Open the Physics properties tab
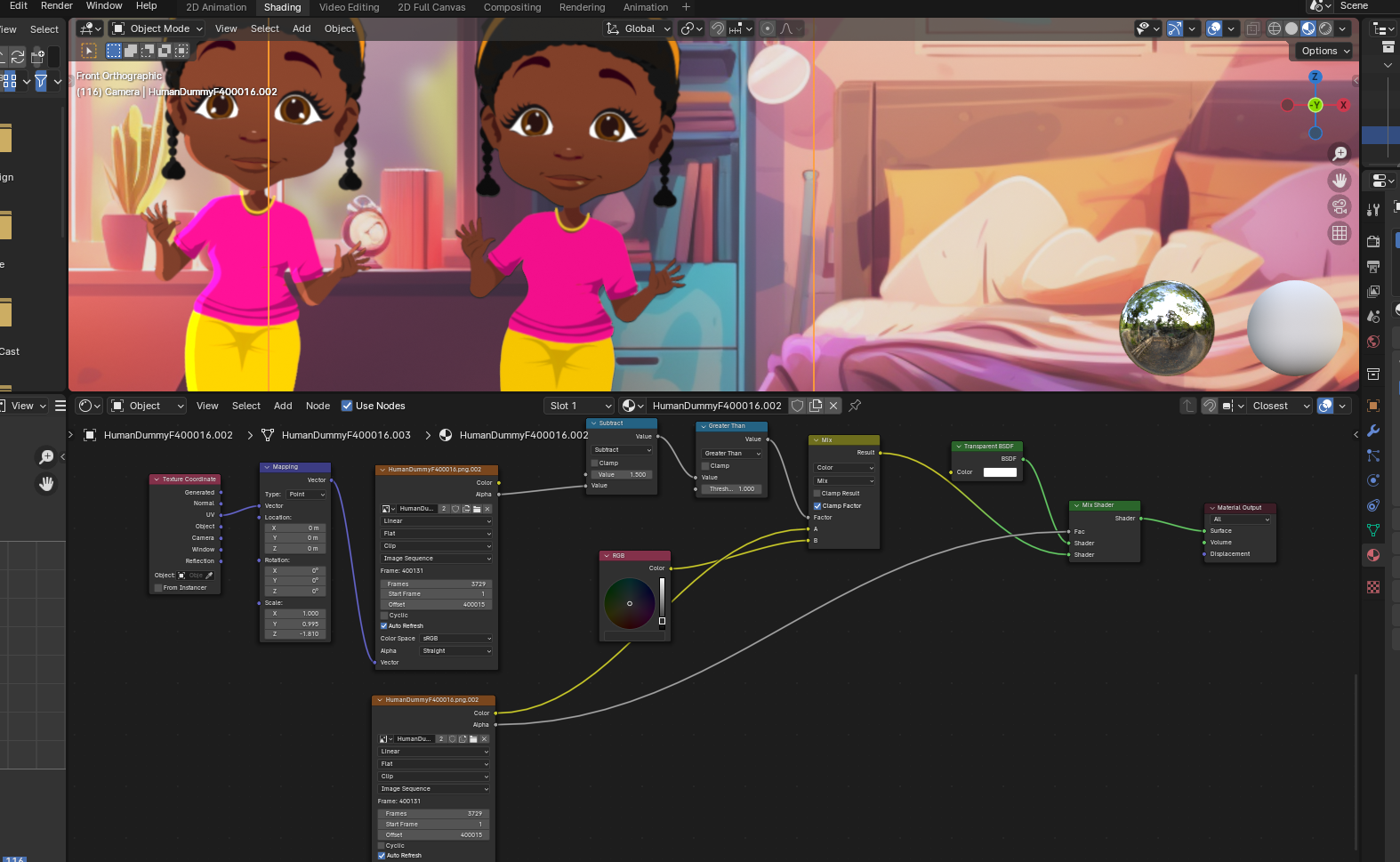Viewport: 1400px width, 862px height. [x=1373, y=480]
